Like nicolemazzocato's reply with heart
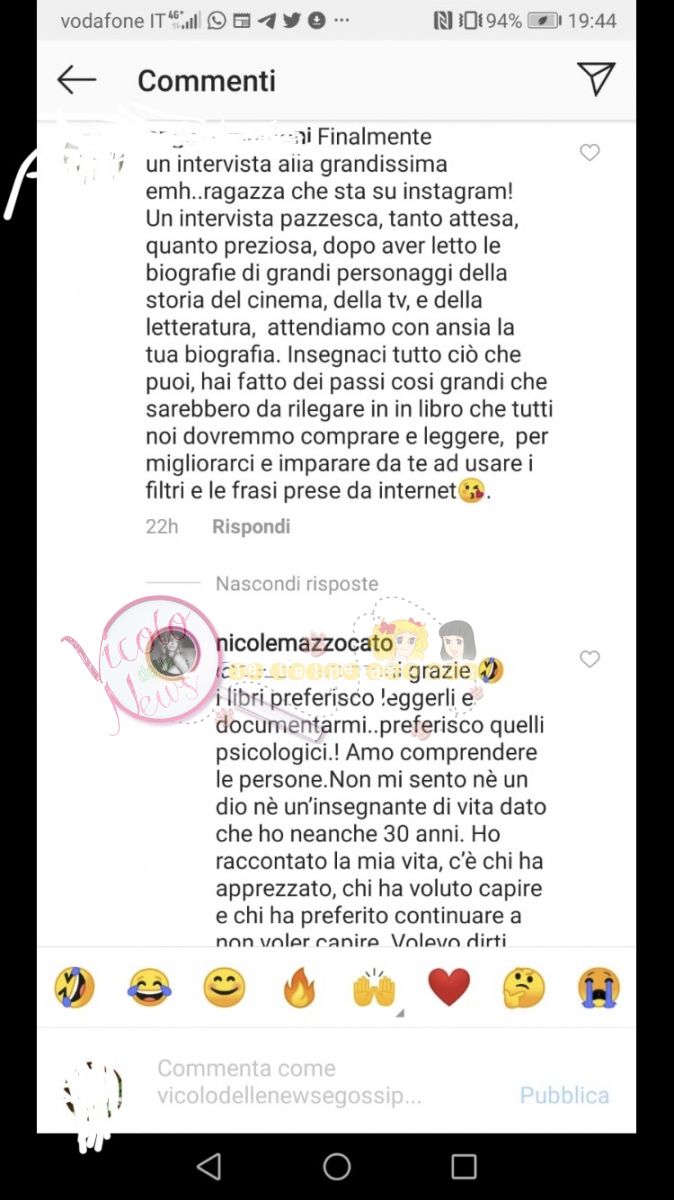 click(590, 659)
